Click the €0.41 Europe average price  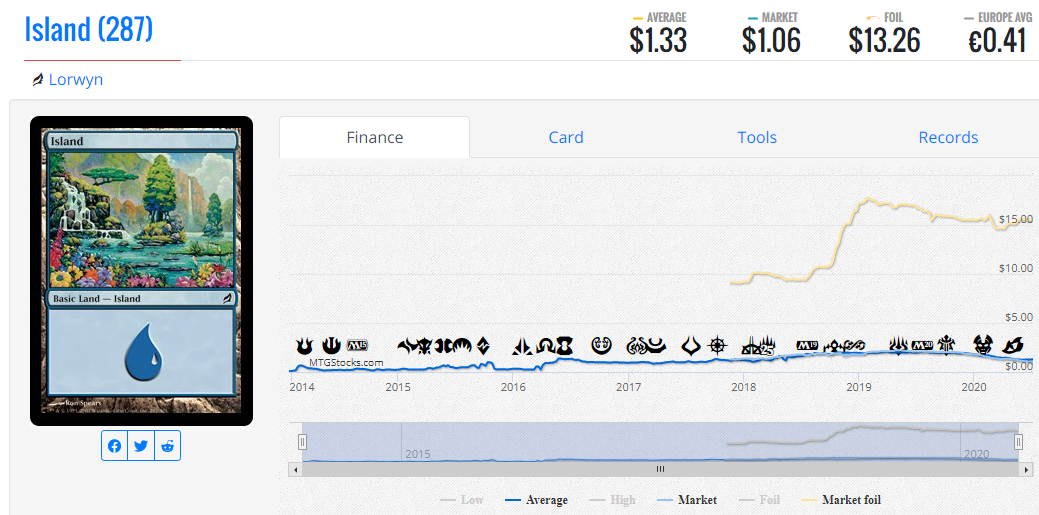pos(997,41)
